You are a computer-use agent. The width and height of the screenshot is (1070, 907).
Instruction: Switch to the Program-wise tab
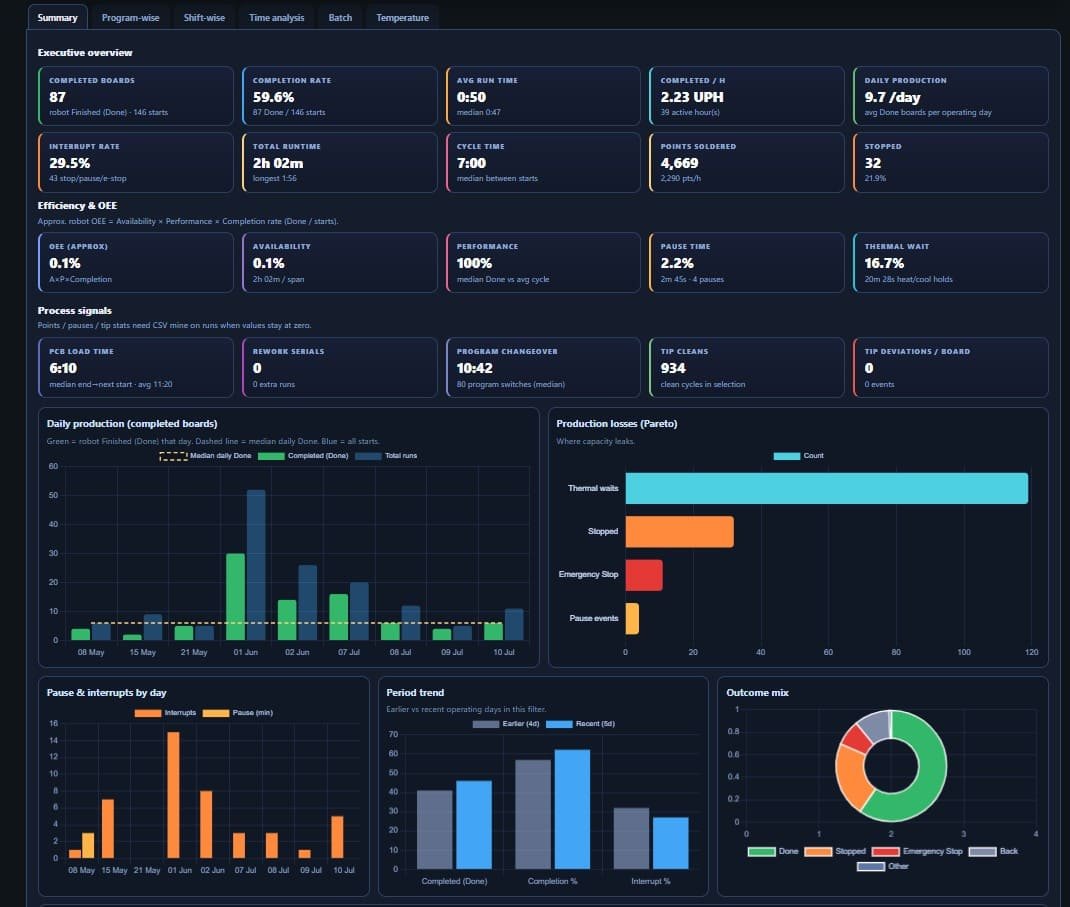[x=130, y=18]
